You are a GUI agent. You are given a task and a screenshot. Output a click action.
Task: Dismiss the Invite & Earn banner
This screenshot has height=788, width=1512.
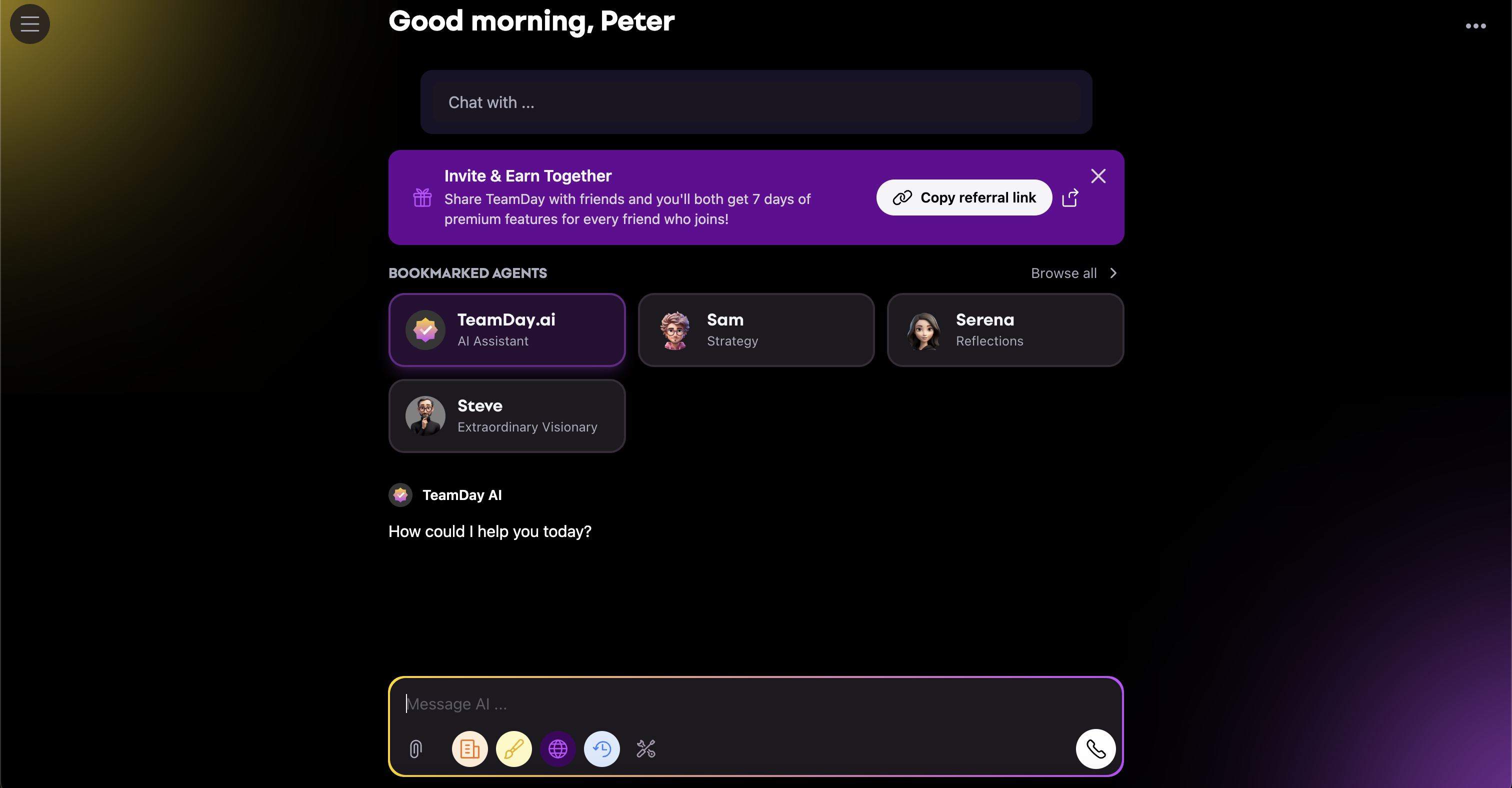pyautogui.click(x=1099, y=175)
